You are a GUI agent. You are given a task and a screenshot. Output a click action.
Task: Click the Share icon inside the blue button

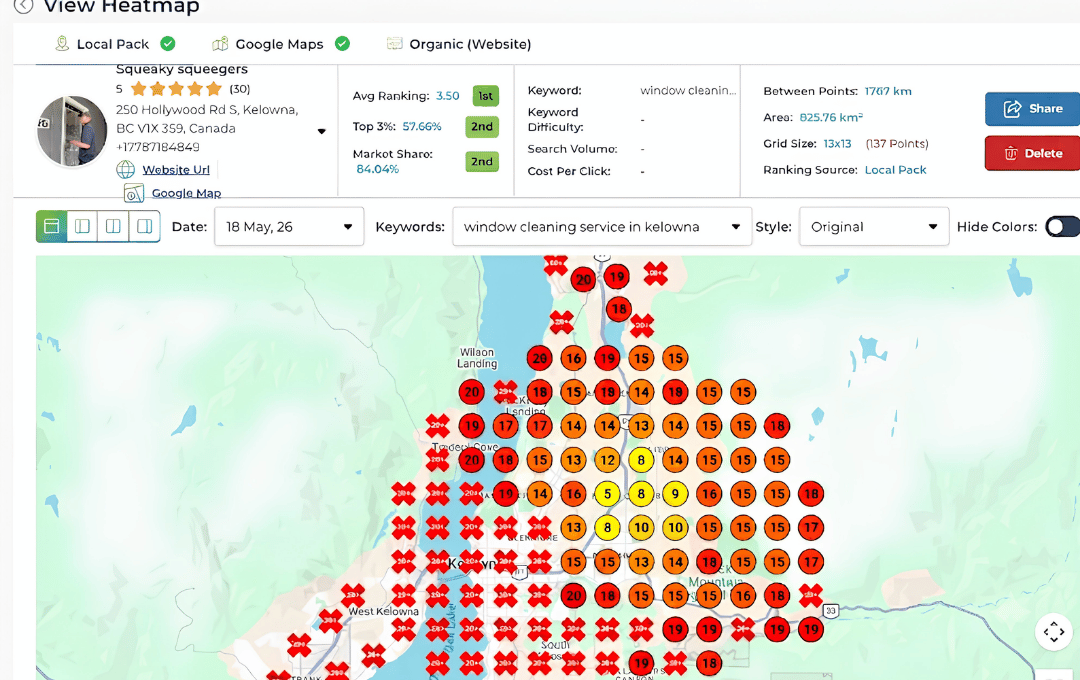point(1012,109)
